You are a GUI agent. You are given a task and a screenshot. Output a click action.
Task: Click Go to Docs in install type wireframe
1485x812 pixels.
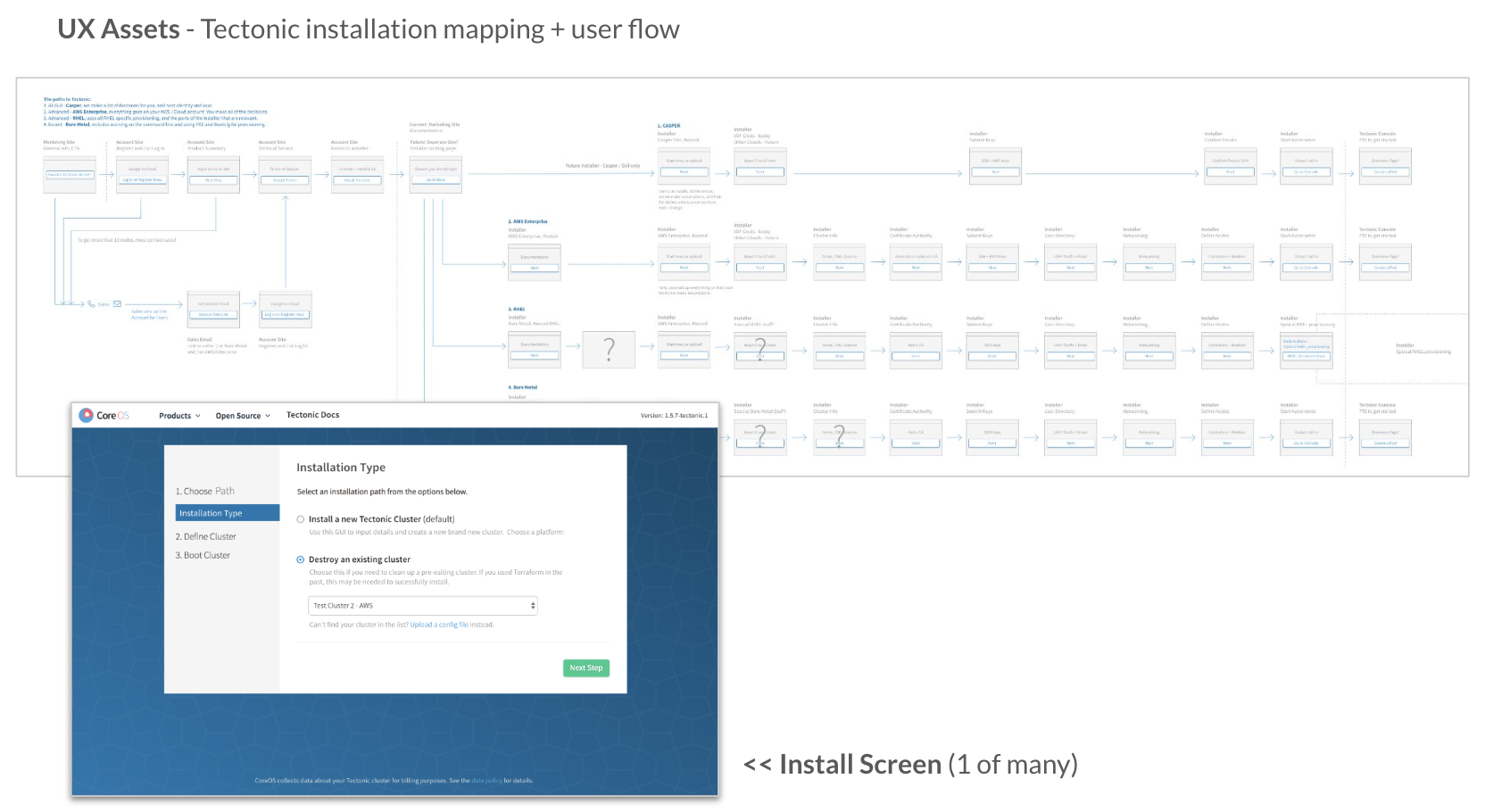coord(436,180)
